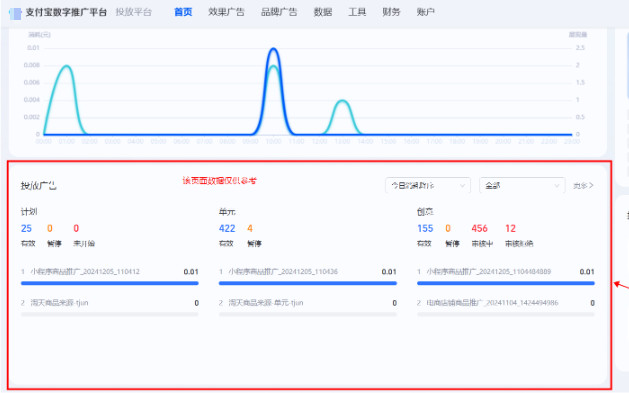Screen dimensions: 629x393
Task: Click the 投放平台 label in header
Action: (134, 12)
